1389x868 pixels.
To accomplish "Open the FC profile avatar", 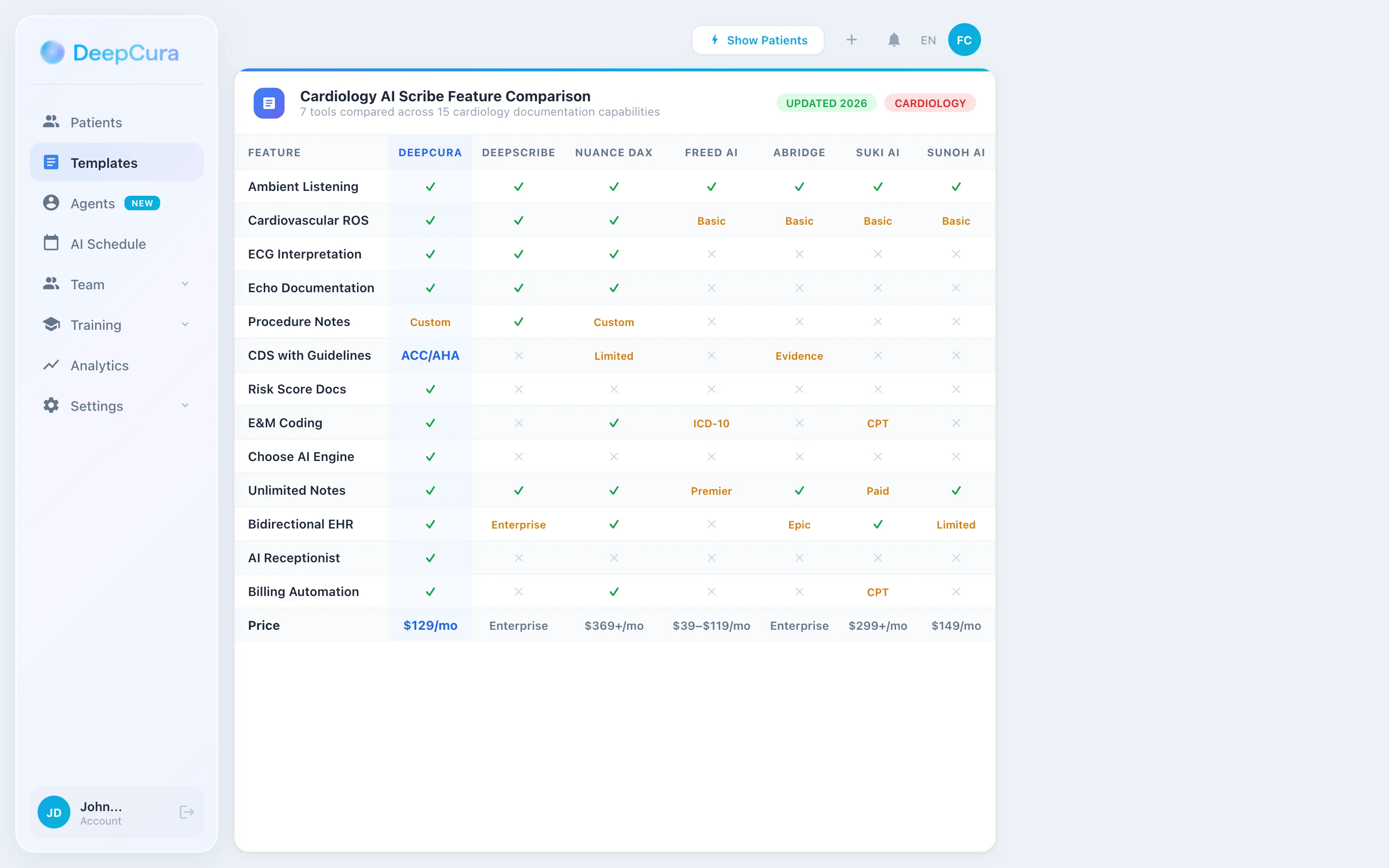I will coord(964,39).
